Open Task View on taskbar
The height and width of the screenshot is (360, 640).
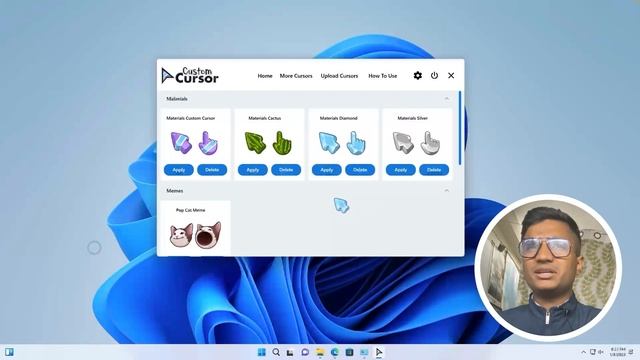click(290, 353)
